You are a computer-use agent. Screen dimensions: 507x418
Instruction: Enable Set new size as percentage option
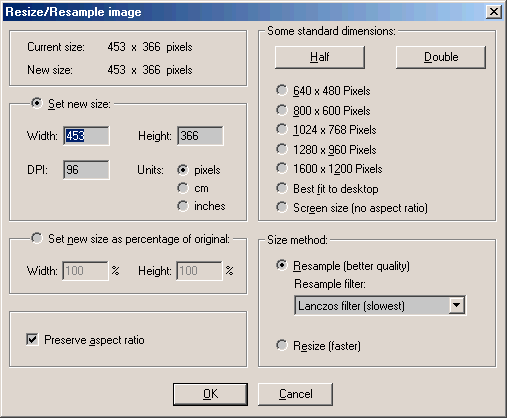pos(37,238)
